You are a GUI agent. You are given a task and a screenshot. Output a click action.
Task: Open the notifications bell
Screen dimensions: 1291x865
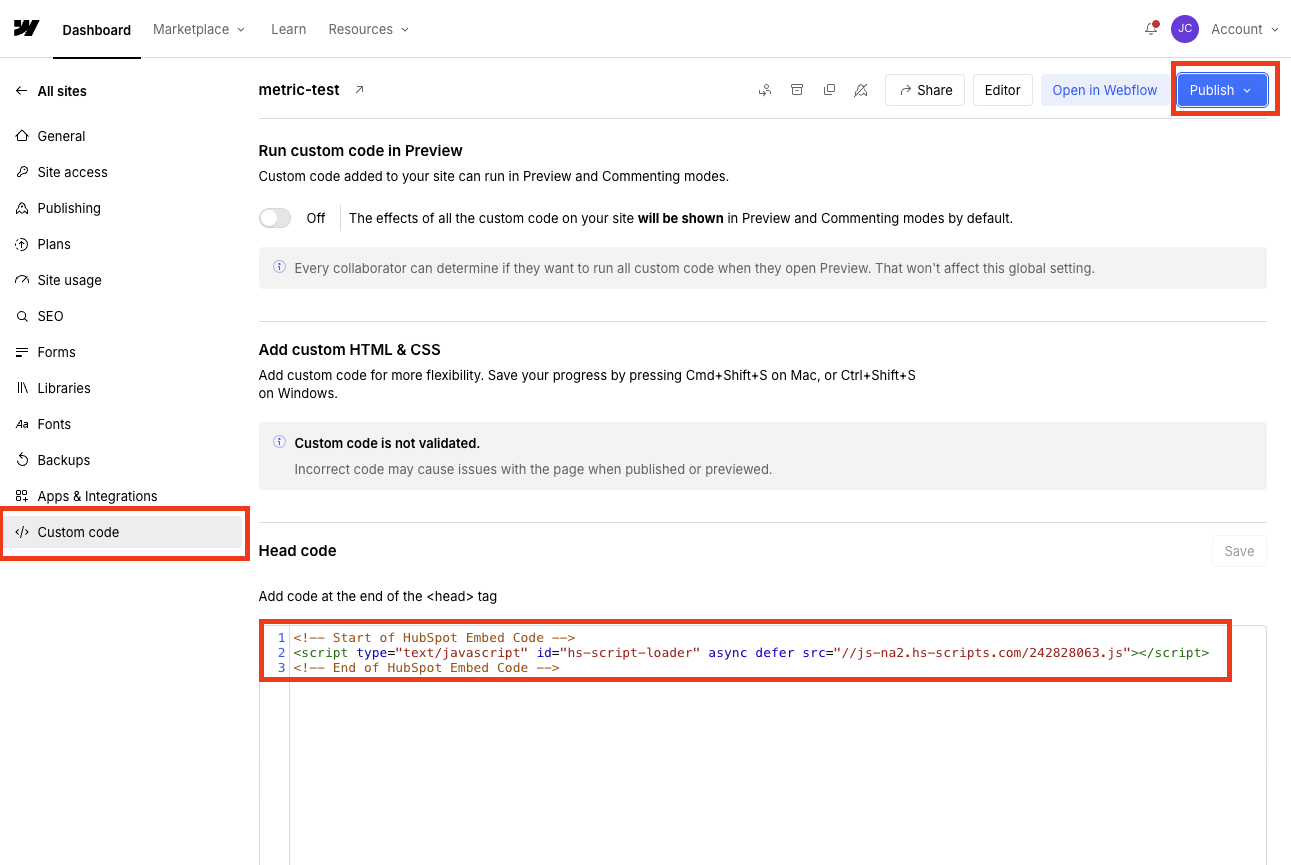pyautogui.click(x=1151, y=29)
